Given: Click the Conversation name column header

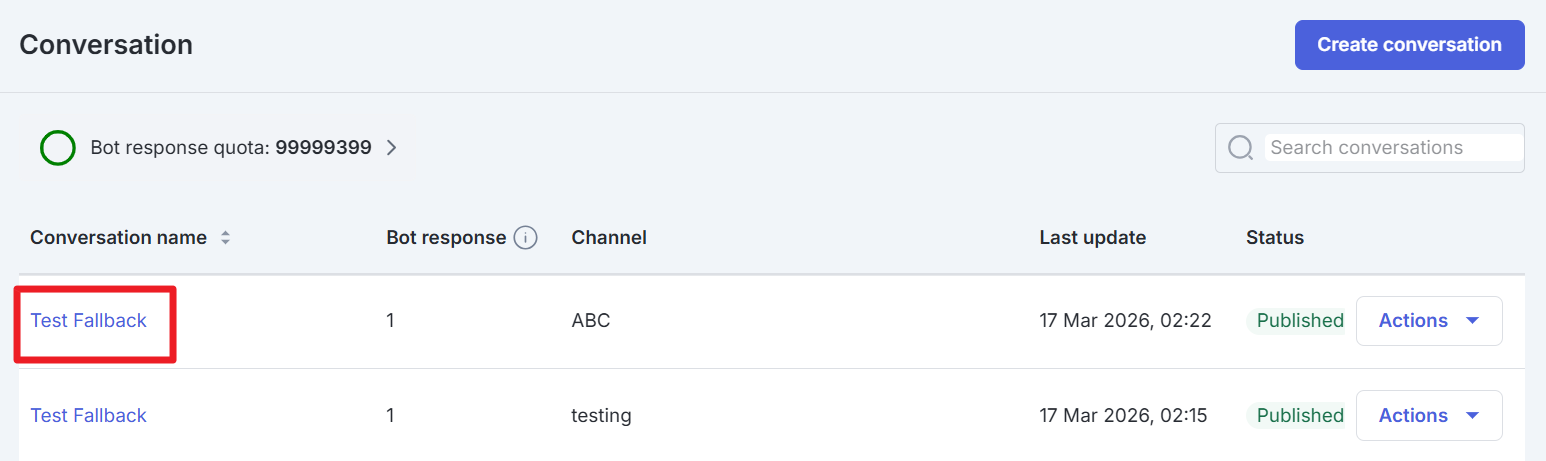Looking at the screenshot, I should click(118, 238).
